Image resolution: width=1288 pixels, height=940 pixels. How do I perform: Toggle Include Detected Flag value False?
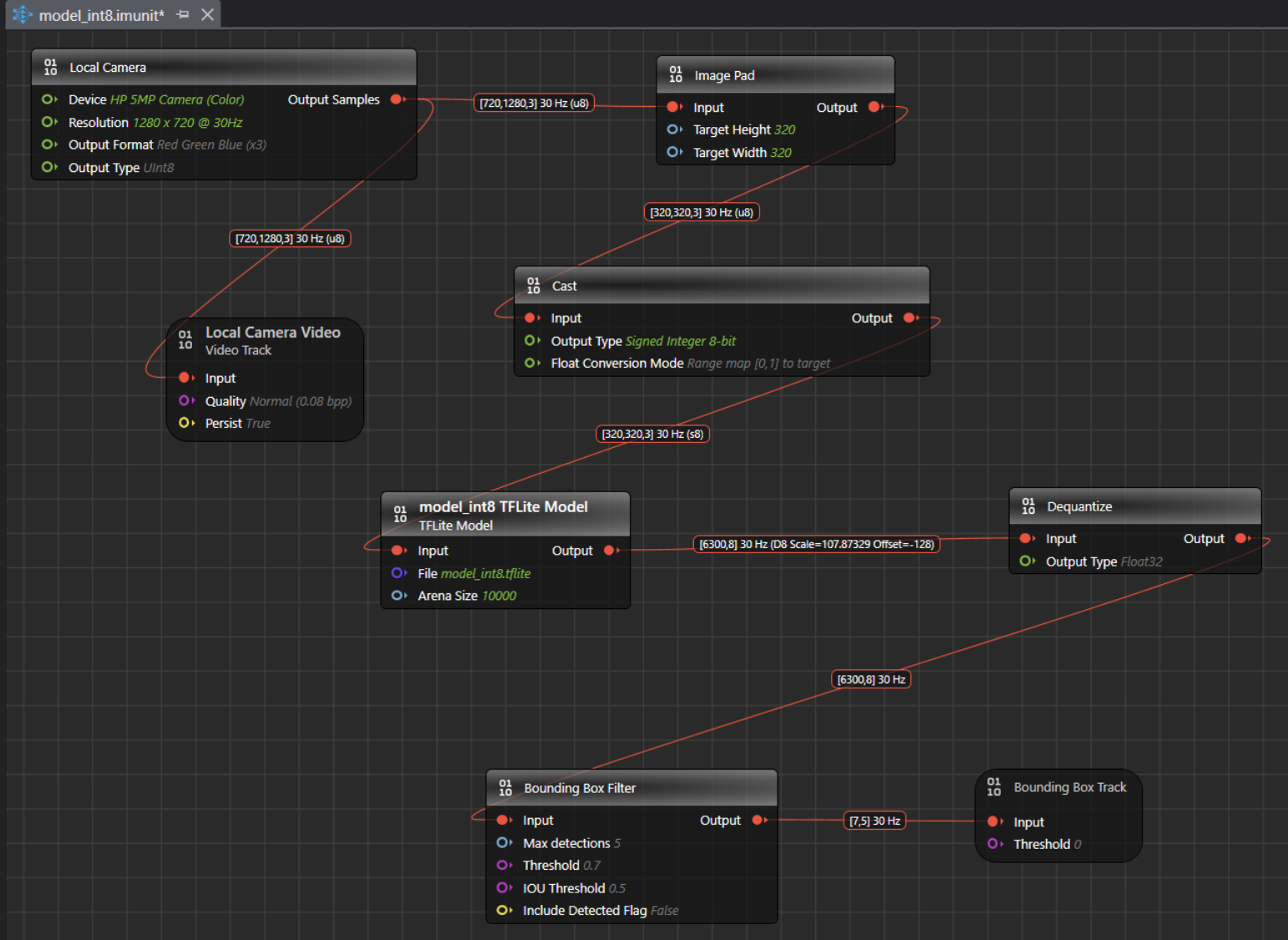[x=664, y=911]
